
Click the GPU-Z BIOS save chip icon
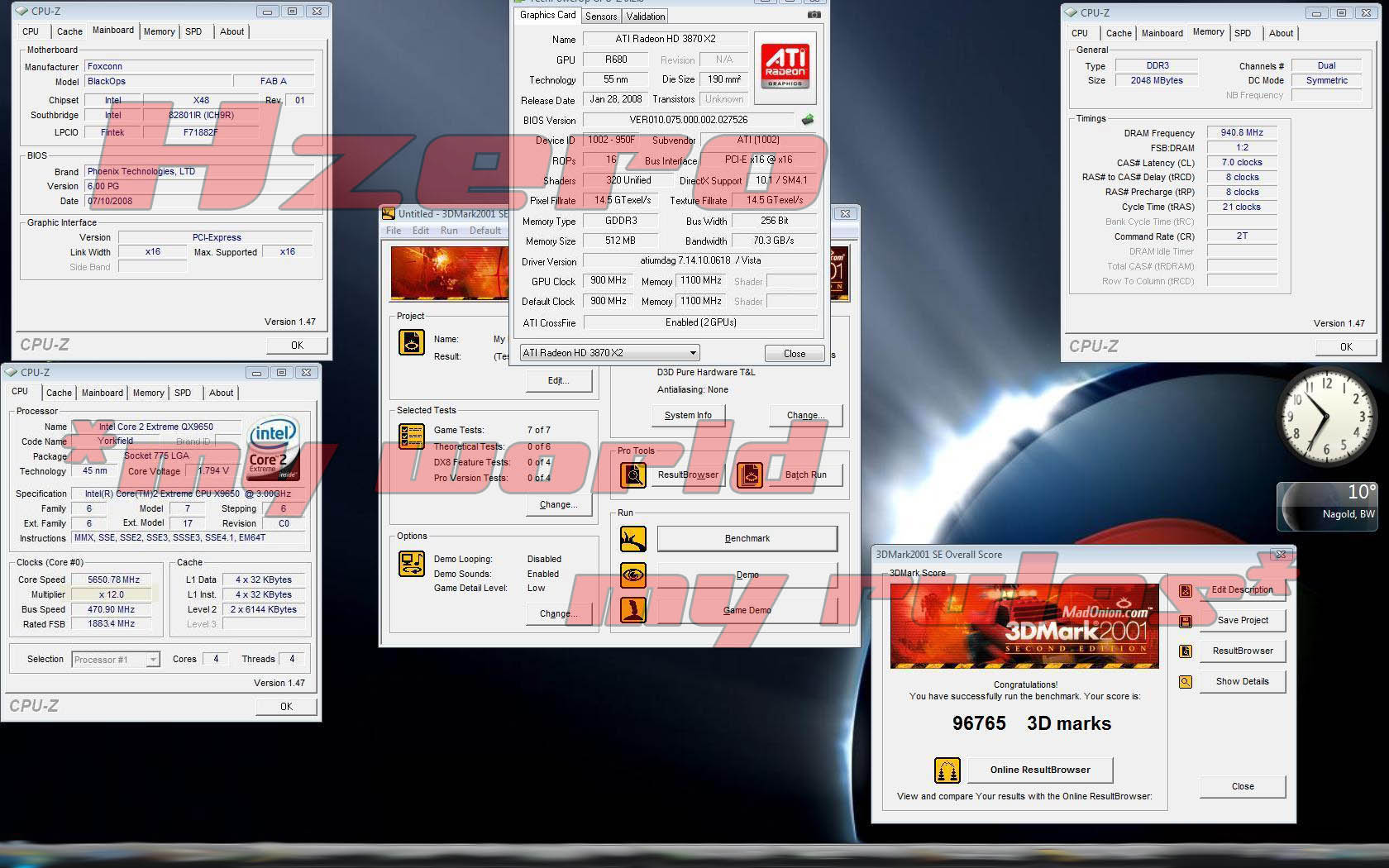[808, 120]
